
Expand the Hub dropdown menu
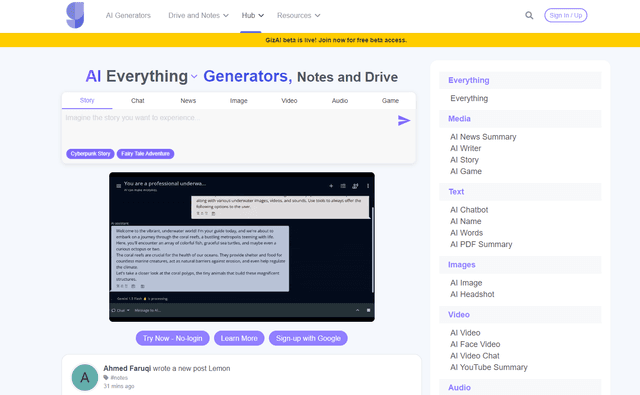[x=253, y=16]
